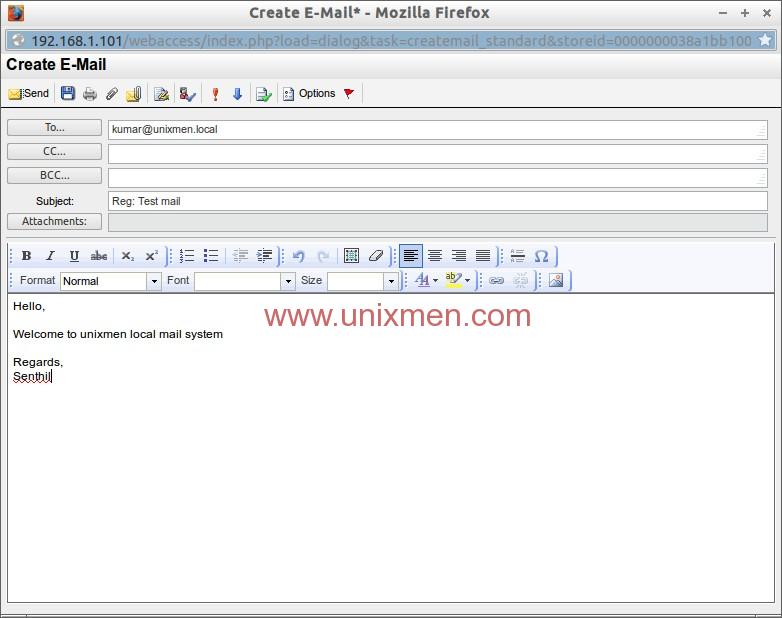Send the email with the Send button
This screenshot has height=618, width=782.
pyautogui.click(x=29, y=93)
